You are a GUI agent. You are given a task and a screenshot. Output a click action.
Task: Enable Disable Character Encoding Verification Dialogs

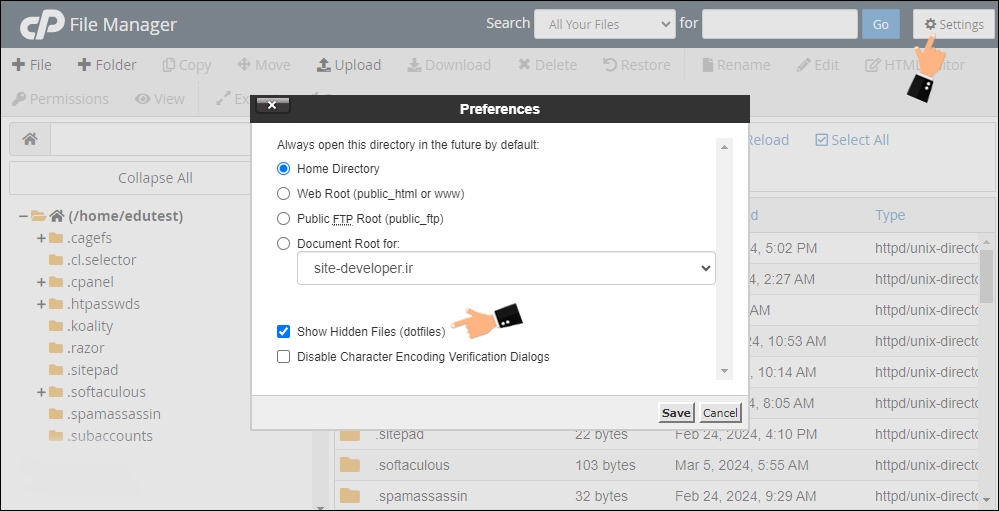pyautogui.click(x=284, y=357)
